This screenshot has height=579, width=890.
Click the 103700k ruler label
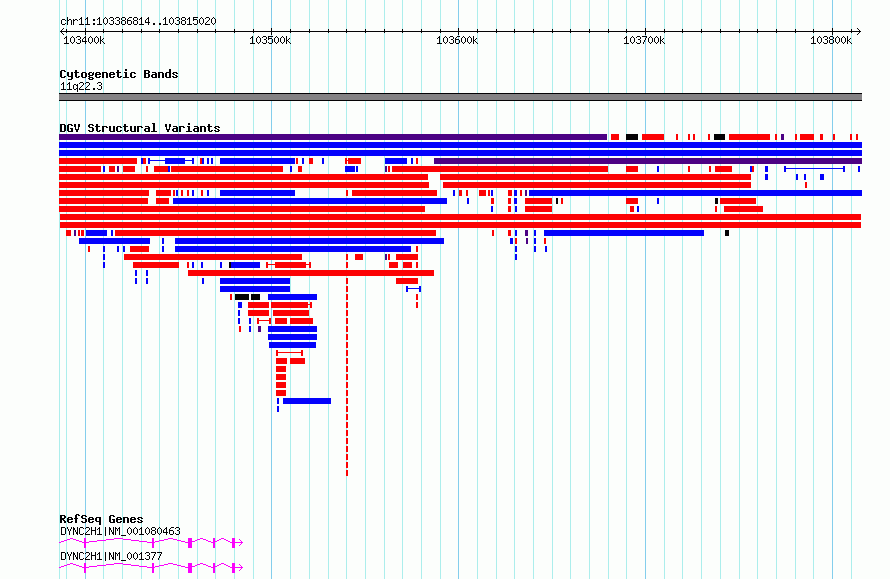point(644,40)
